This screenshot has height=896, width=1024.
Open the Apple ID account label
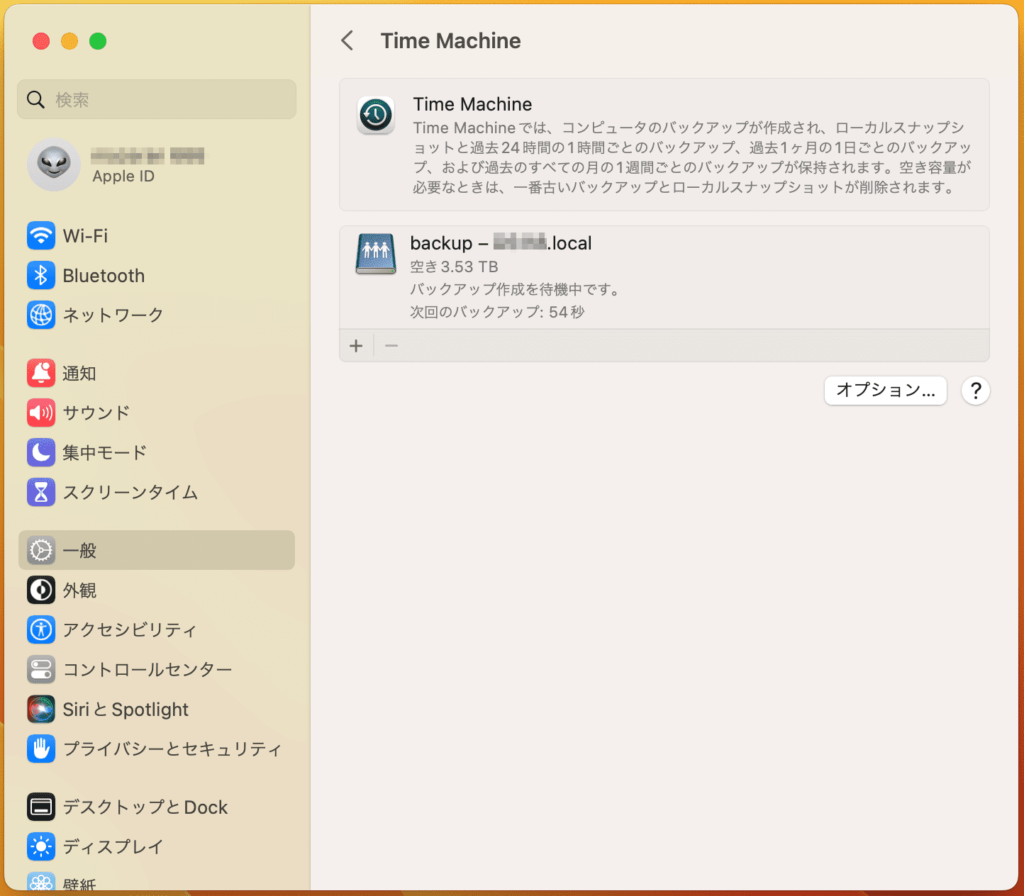pos(123,176)
